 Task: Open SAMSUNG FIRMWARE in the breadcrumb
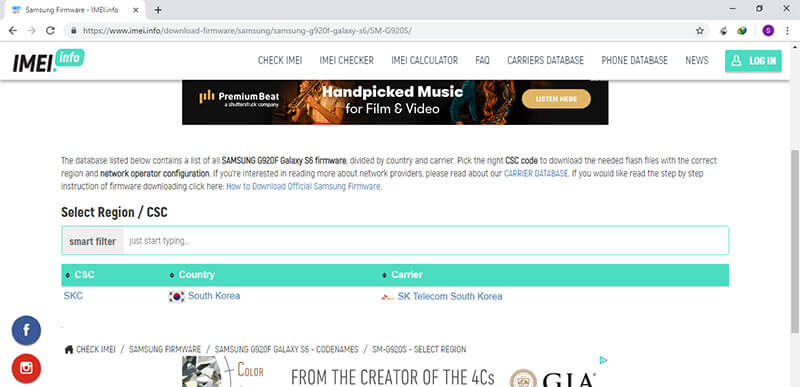click(165, 349)
